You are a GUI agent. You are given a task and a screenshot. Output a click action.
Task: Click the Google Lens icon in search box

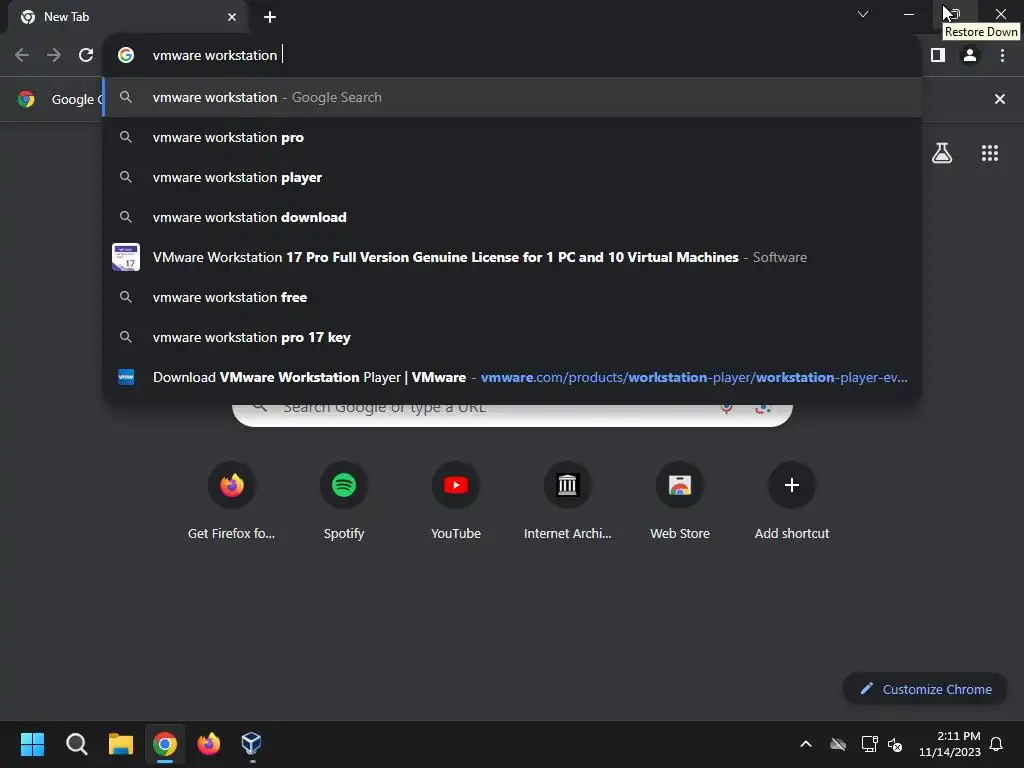coord(762,408)
